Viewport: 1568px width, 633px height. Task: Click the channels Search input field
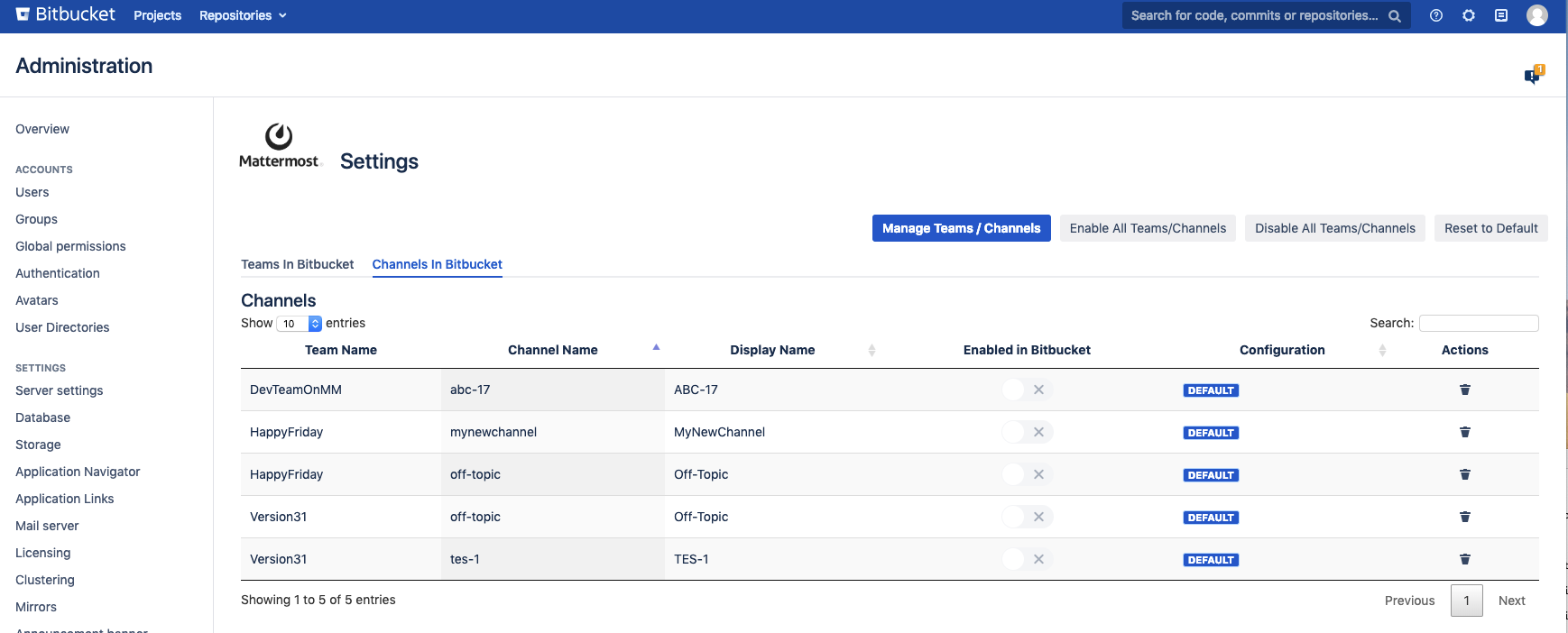(1478, 323)
